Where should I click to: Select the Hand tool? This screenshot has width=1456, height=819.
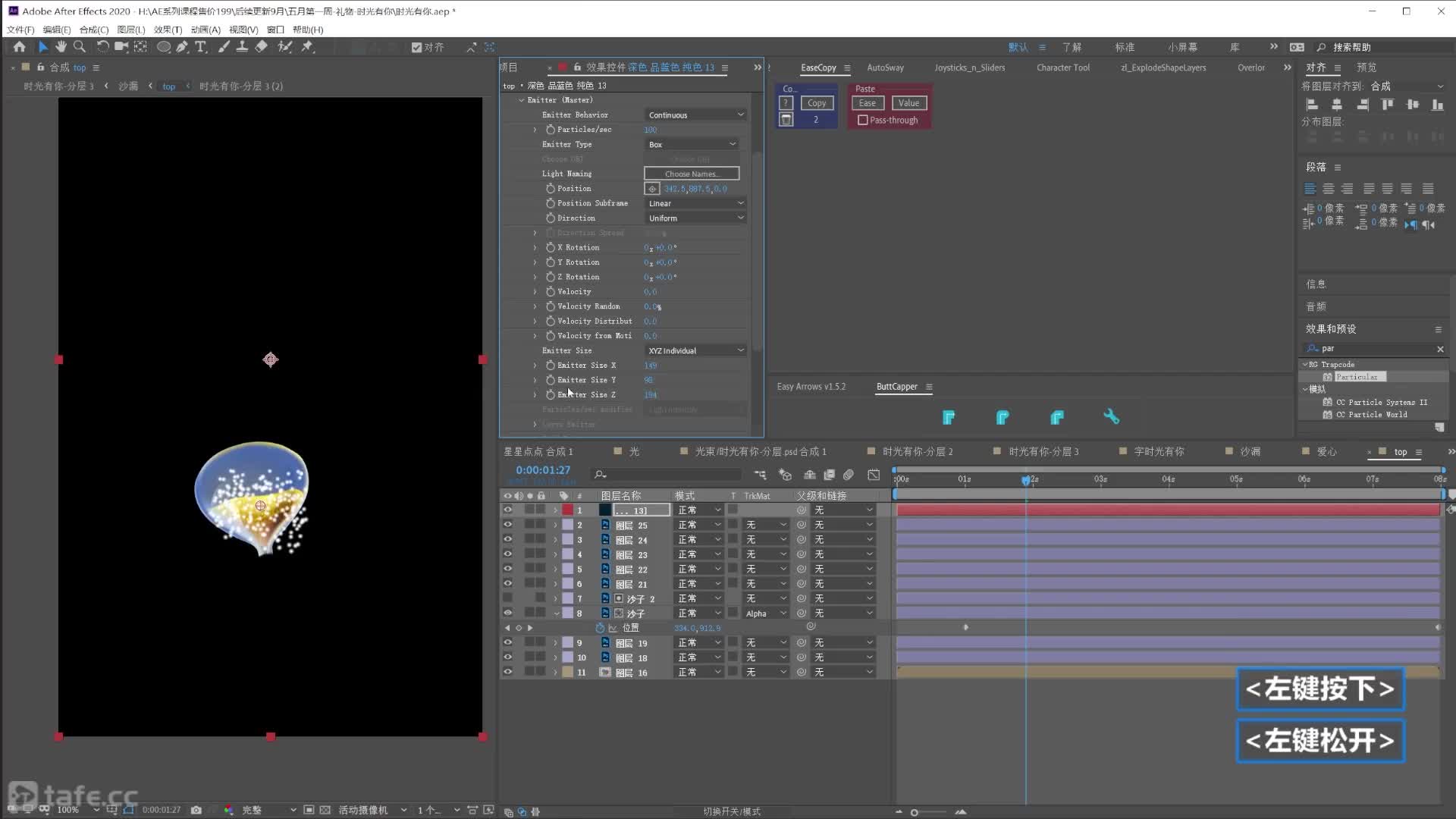61,47
